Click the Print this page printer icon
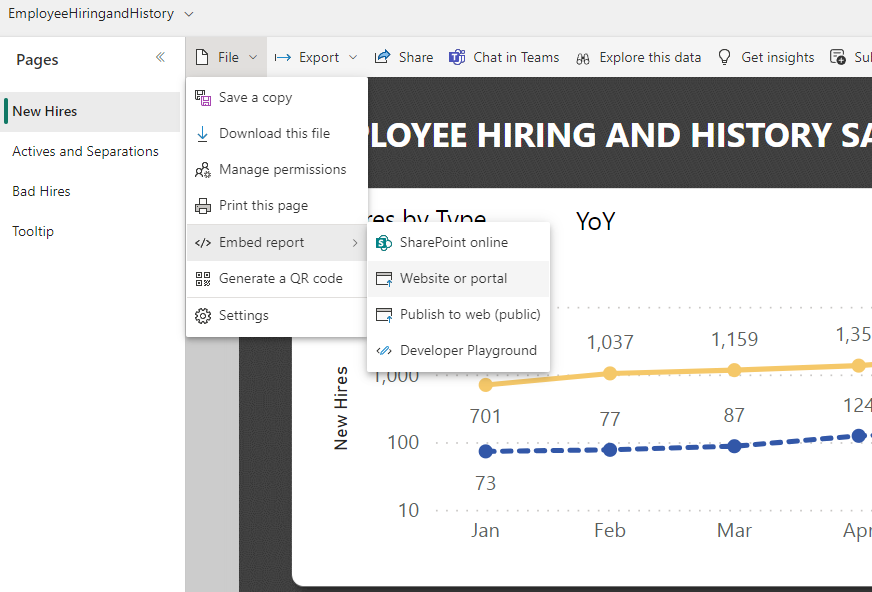872x592 pixels. 203,206
